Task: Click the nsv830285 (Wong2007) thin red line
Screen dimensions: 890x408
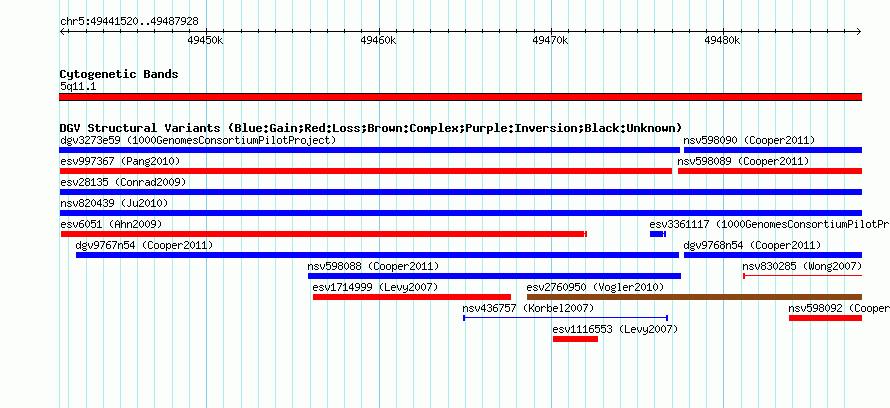Action: 803,276
